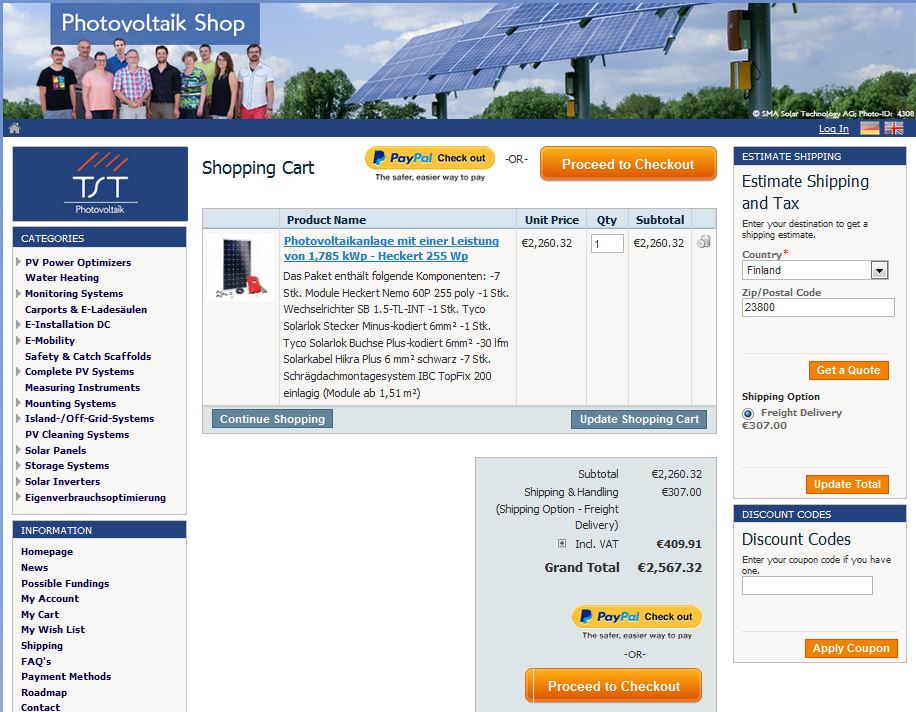Switch language with the UK flag icon
Image resolution: width=916 pixels, height=712 pixels.
(894, 128)
